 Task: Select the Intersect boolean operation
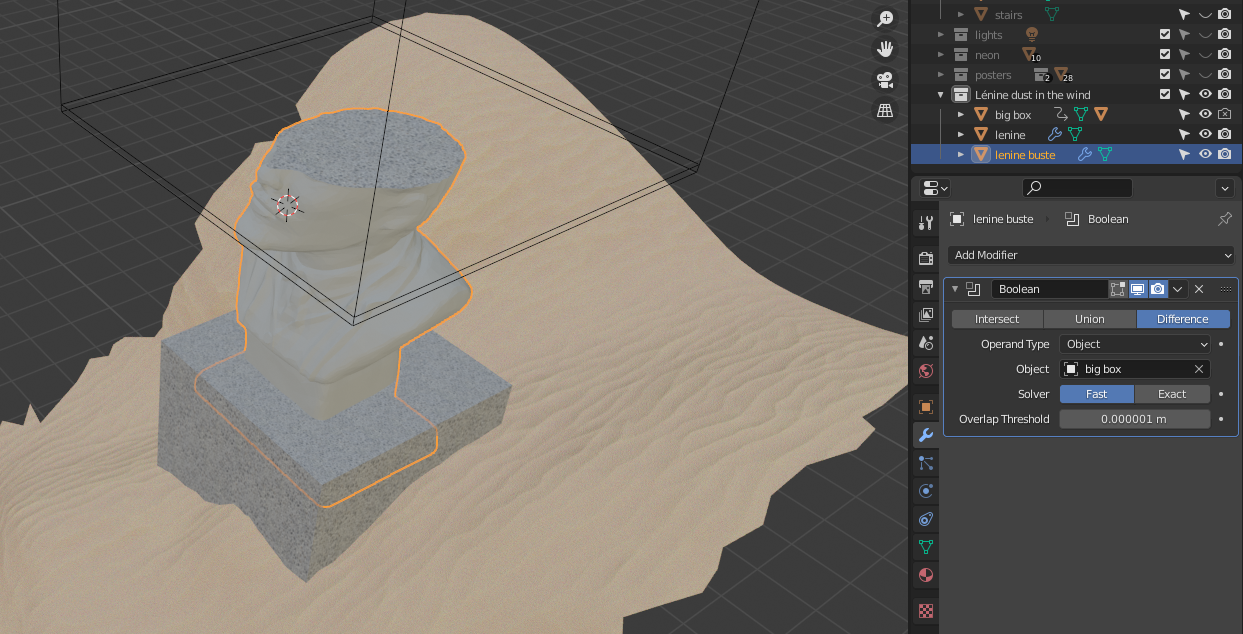pos(997,319)
